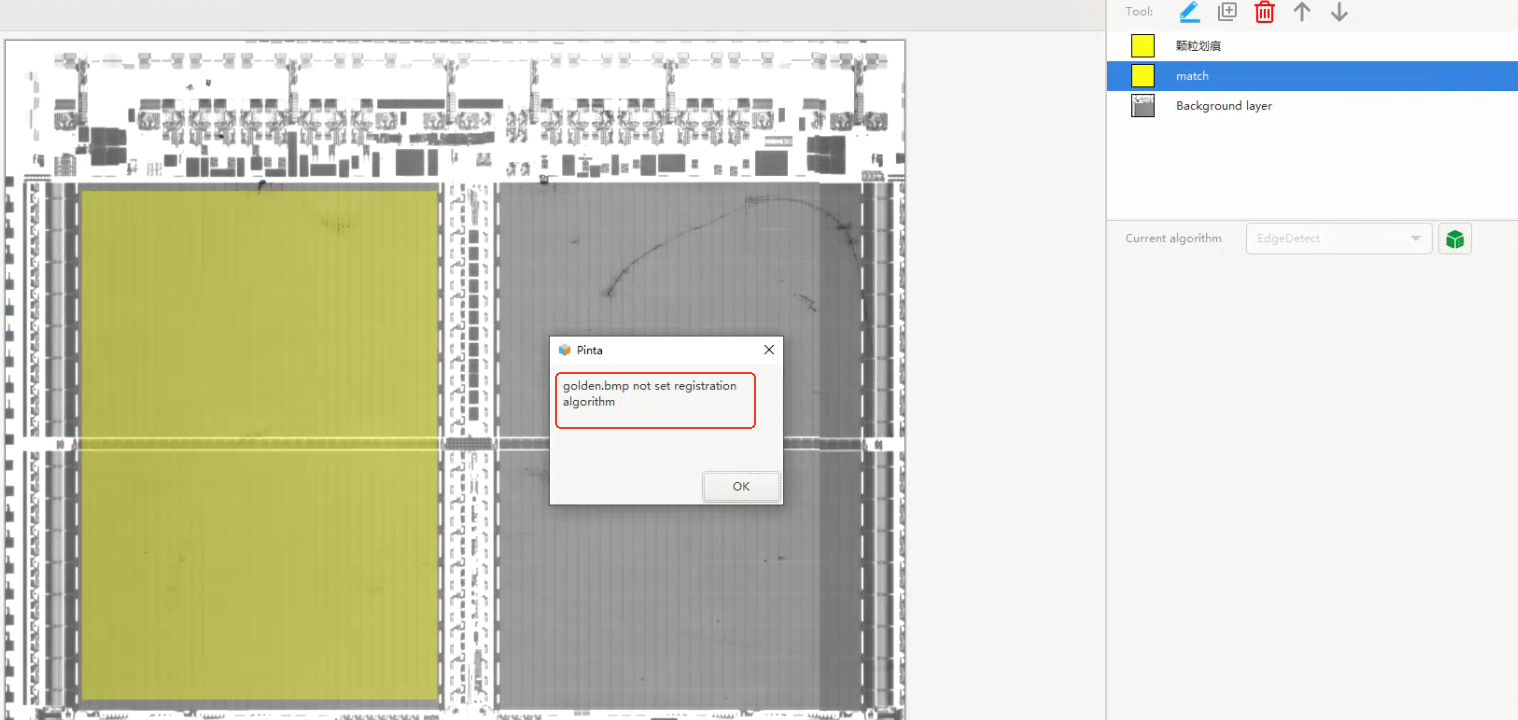Viewport: 1518px width, 720px height.
Task: Move layer up with the up arrow
Action: [x=1301, y=12]
